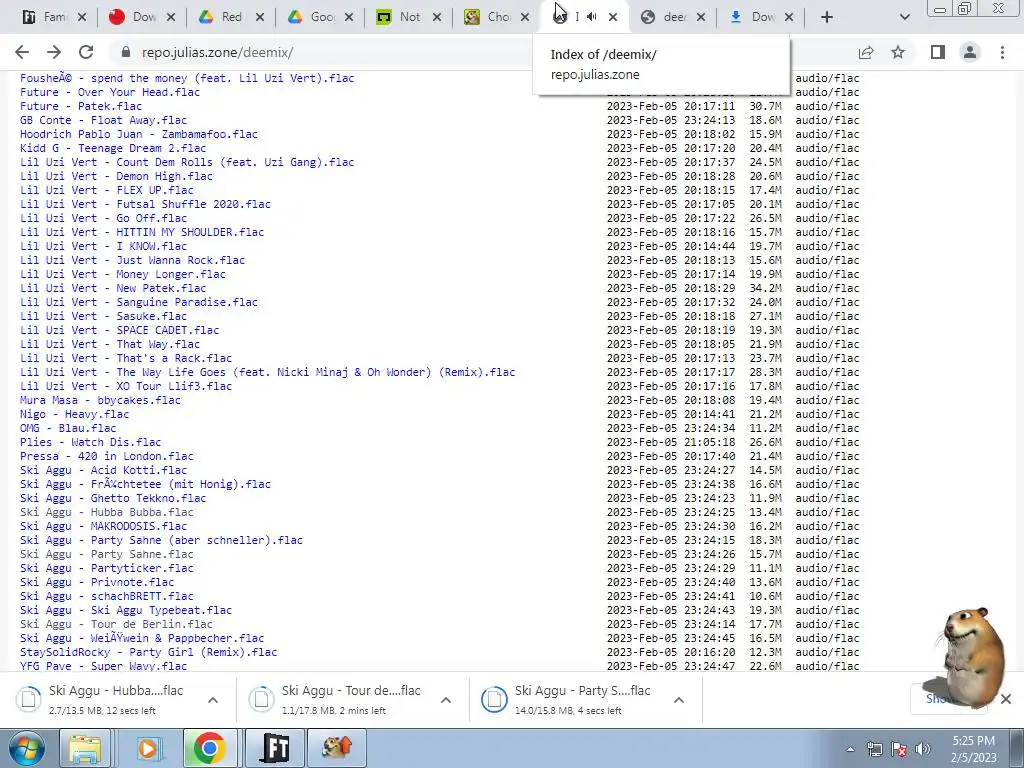Reload the deemix index page
The width and height of the screenshot is (1024, 768).
click(86, 52)
